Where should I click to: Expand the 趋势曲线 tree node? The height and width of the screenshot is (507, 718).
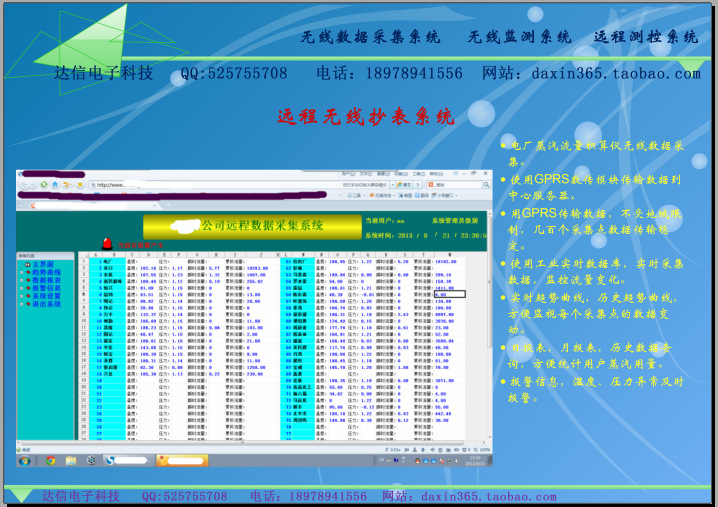coord(22,272)
